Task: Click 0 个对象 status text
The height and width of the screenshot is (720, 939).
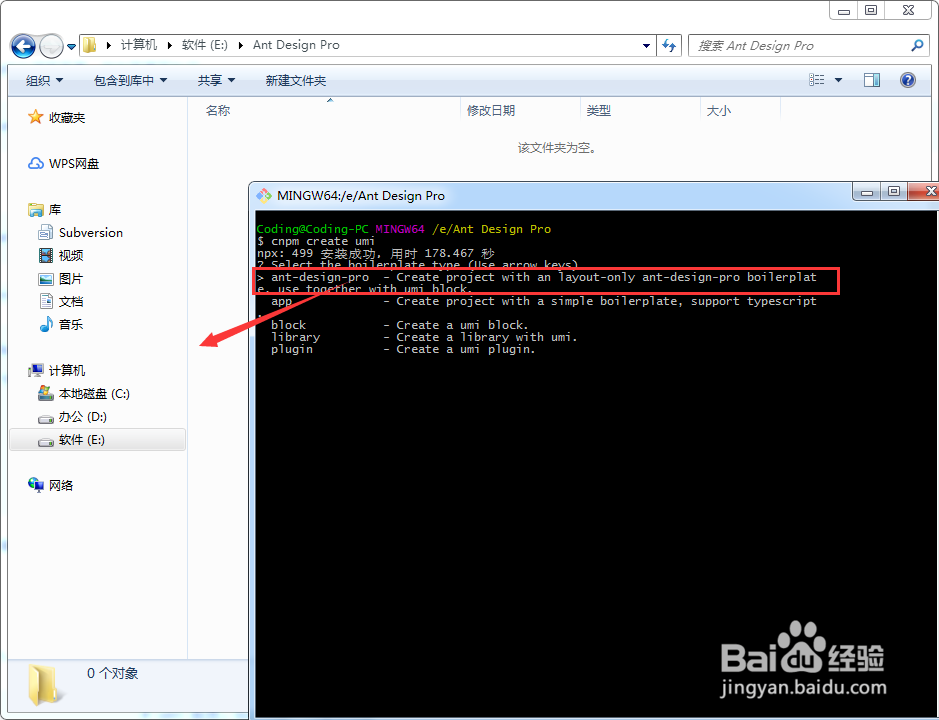Action: click(x=113, y=673)
